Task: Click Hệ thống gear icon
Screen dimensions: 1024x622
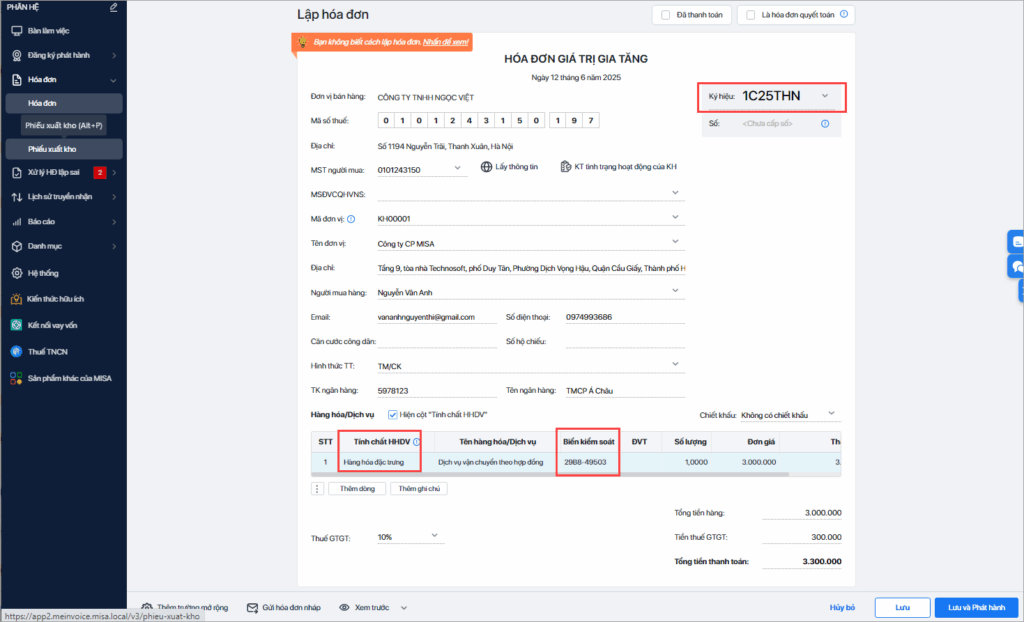Action: tap(17, 273)
